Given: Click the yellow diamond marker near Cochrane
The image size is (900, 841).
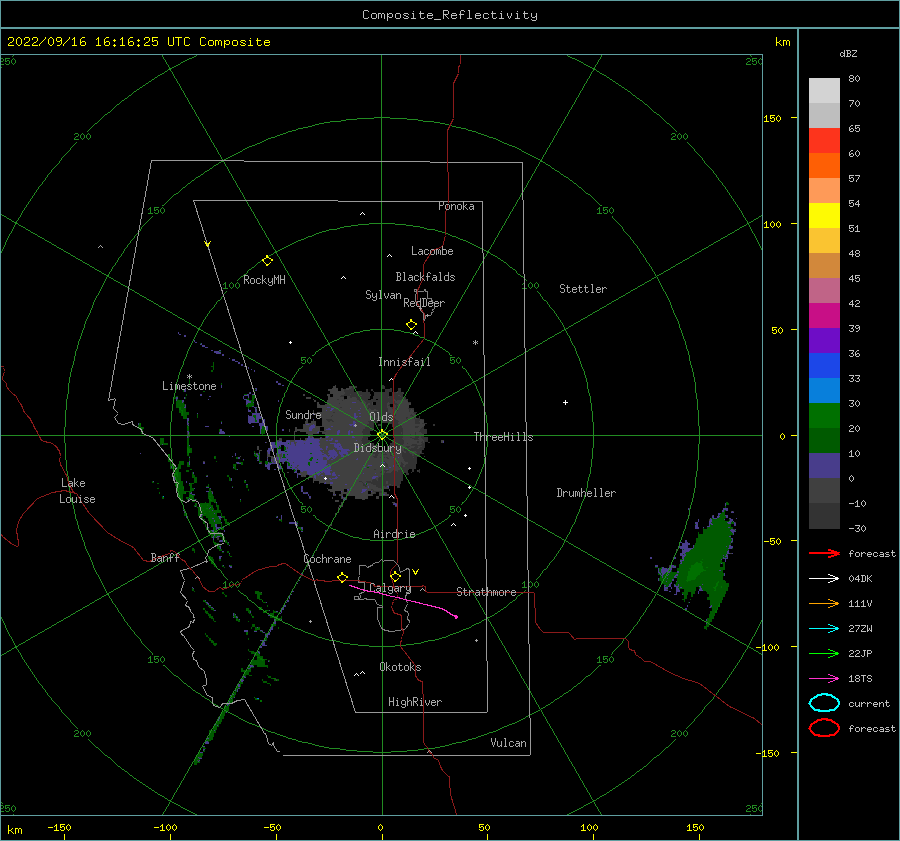Looking at the screenshot, I should point(343,577).
